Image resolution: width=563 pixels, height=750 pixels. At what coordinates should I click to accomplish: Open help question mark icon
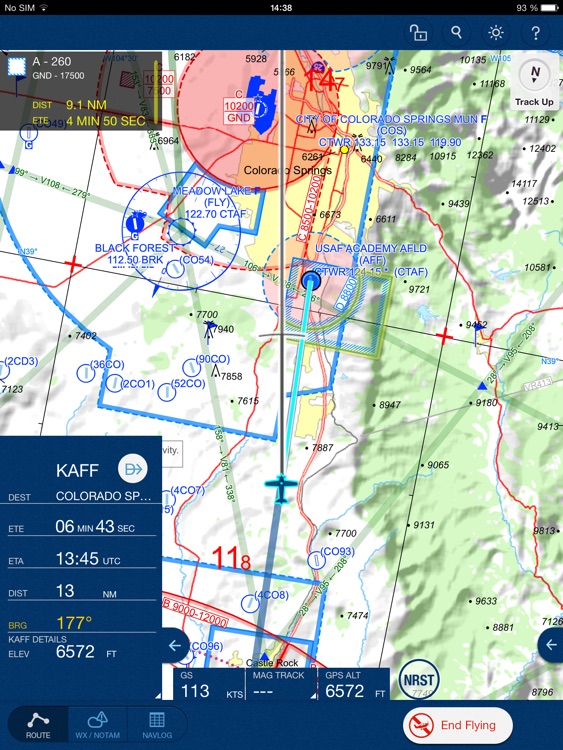click(536, 33)
